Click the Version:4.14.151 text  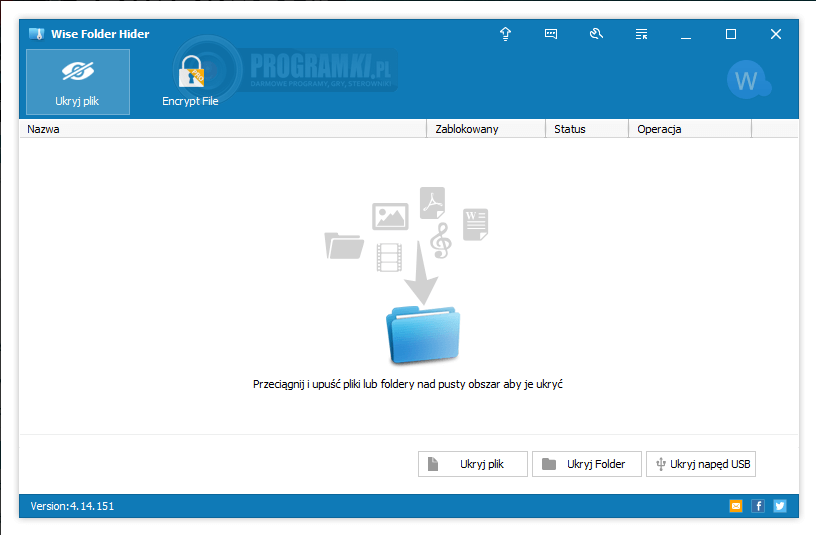click(x=72, y=506)
